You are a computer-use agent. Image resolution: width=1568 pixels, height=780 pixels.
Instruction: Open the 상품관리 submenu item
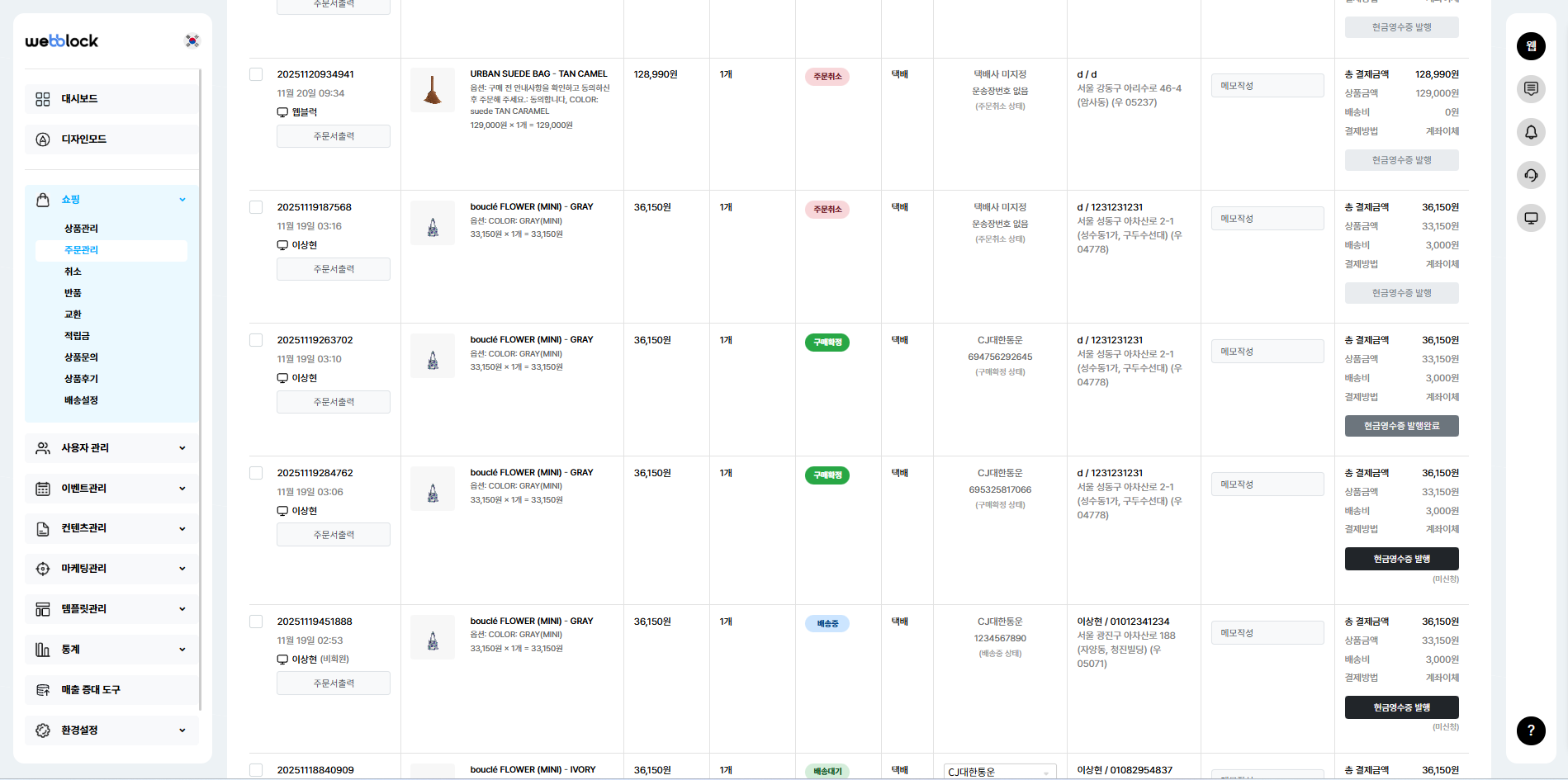(x=81, y=229)
